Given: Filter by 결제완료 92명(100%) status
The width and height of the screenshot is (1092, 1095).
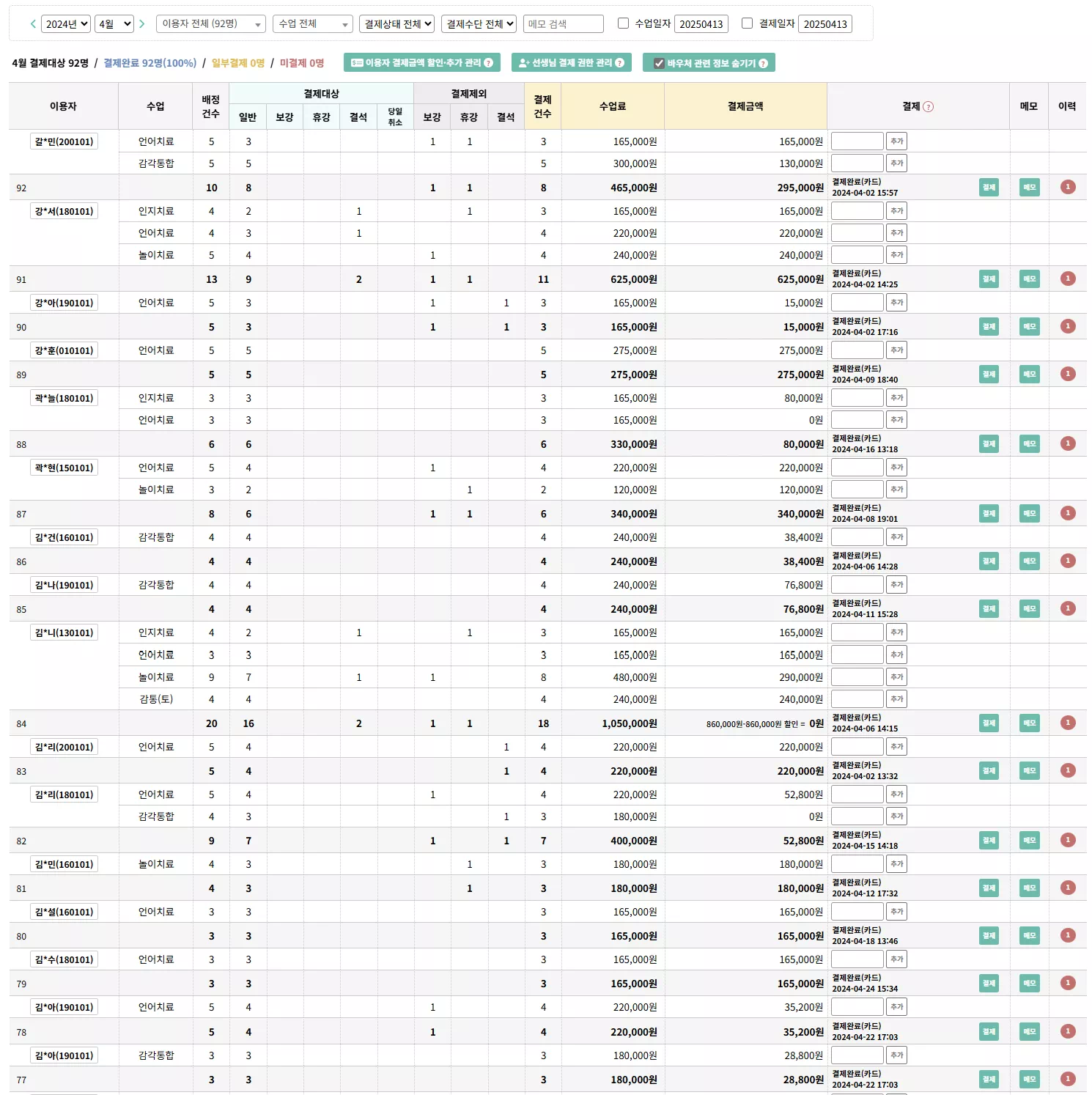Looking at the screenshot, I should click(150, 63).
